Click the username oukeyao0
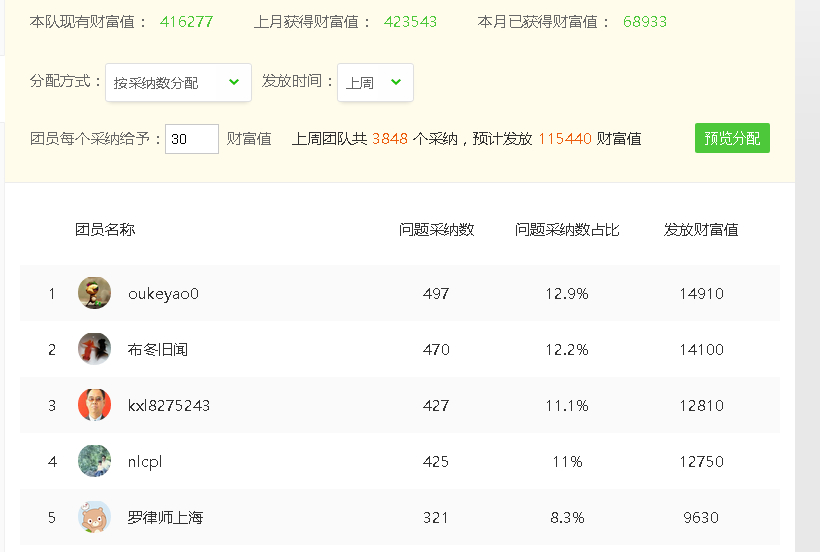The height and width of the screenshot is (552, 820). (x=163, y=294)
